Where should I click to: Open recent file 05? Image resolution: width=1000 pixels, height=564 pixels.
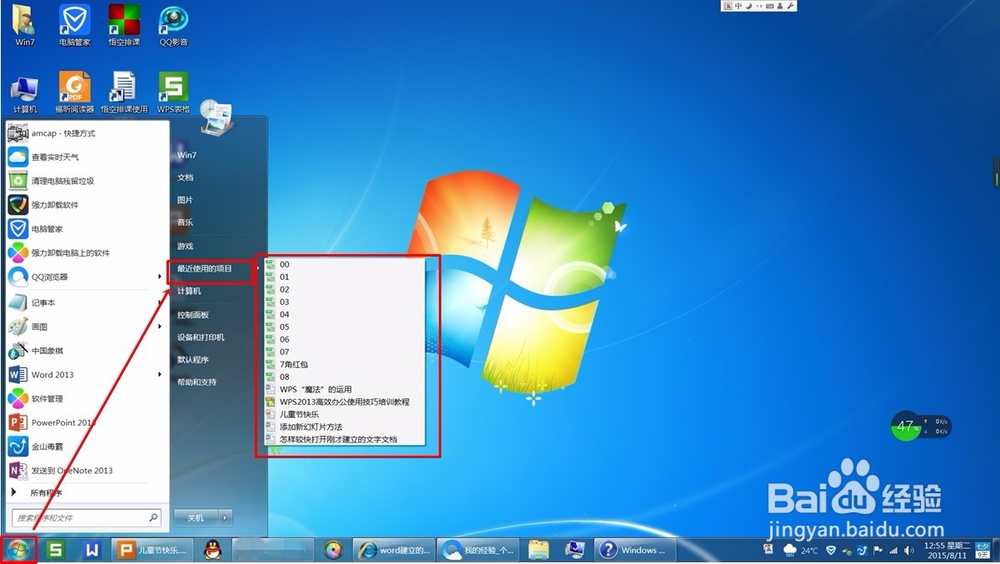(345, 327)
